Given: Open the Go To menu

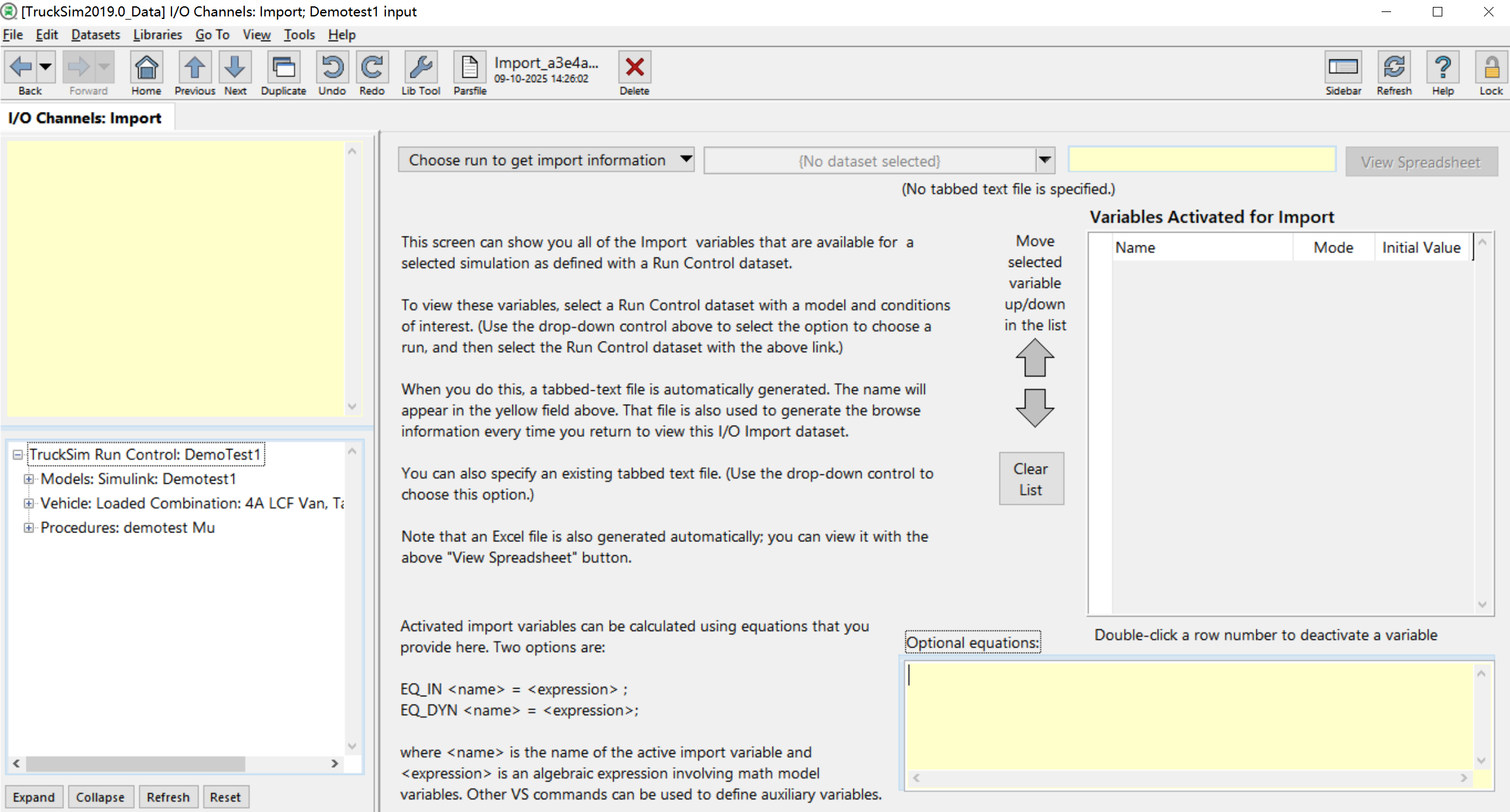Looking at the screenshot, I should click(x=212, y=35).
